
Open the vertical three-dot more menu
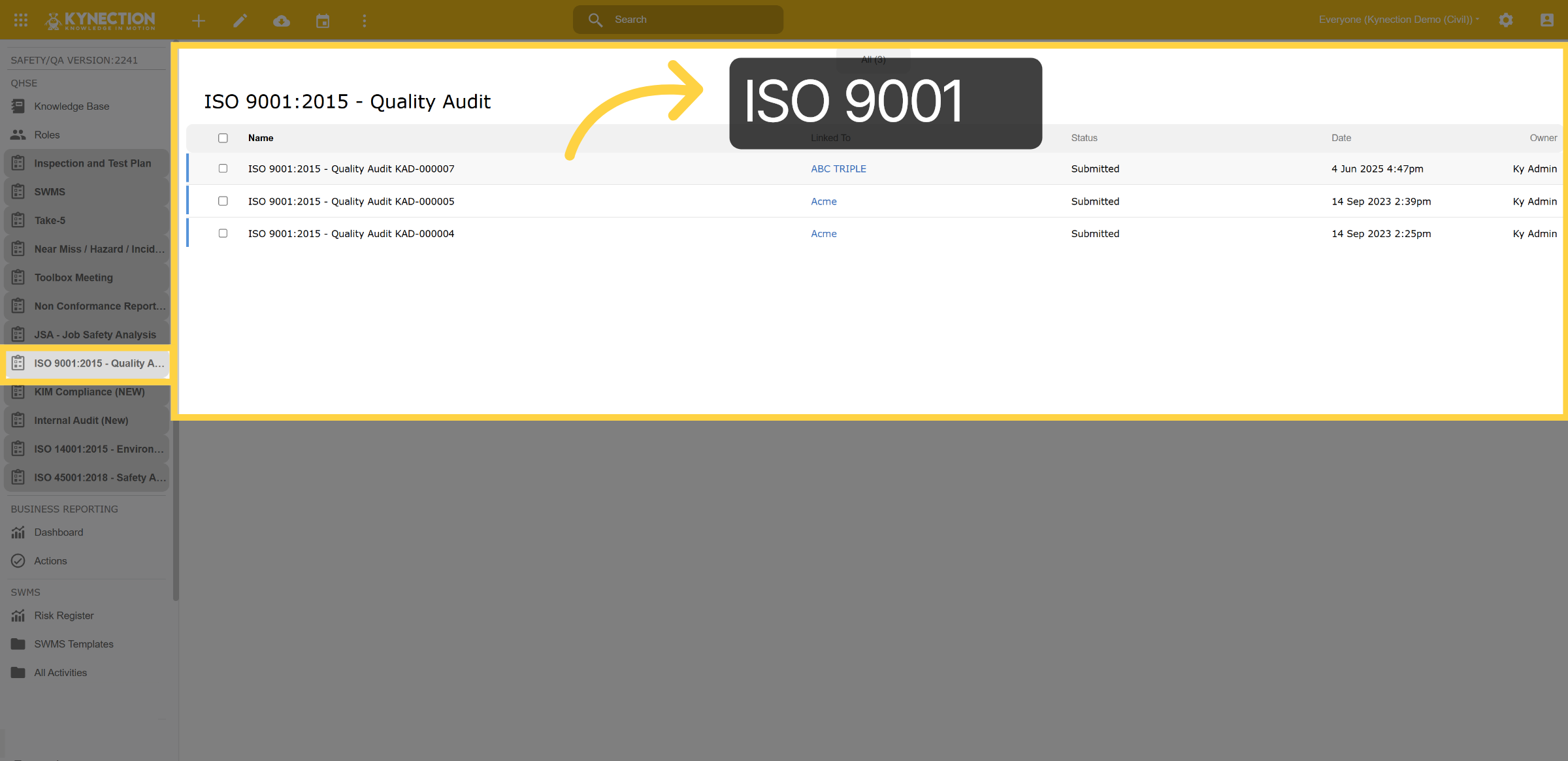click(365, 21)
